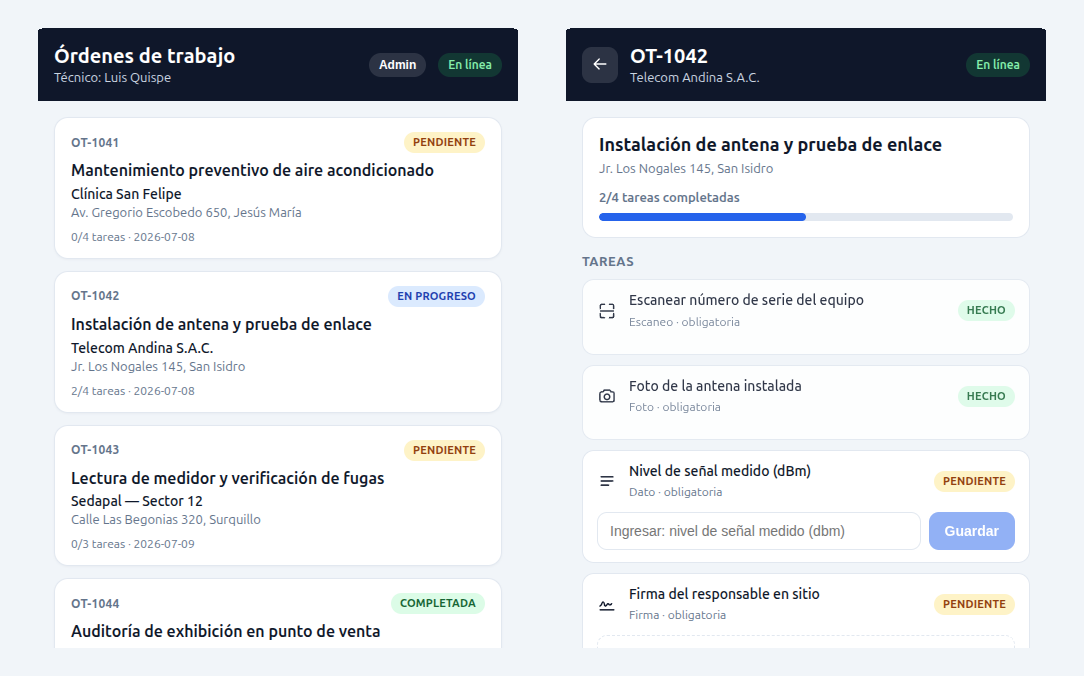Click Dato · obligatoria subtitle
Image resolution: width=1084 pixels, height=676 pixels.
point(675,492)
